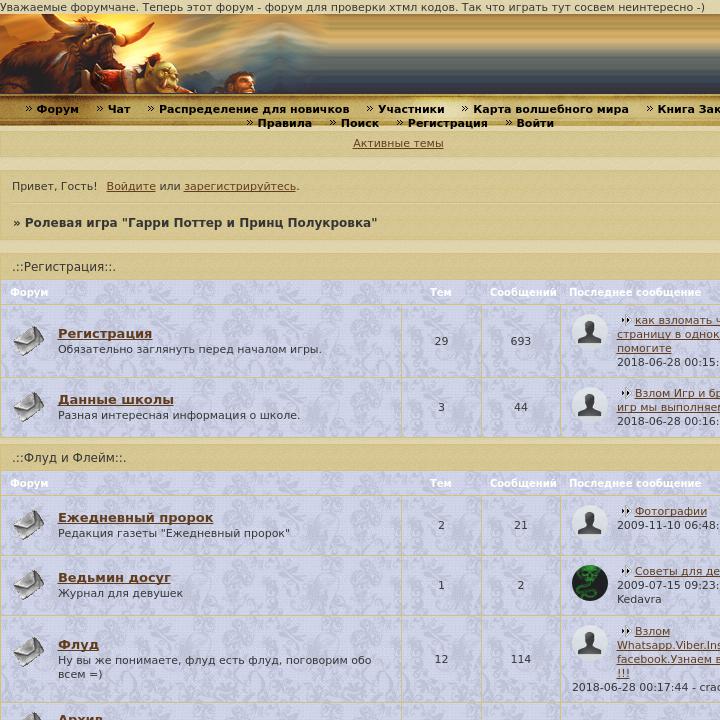The width and height of the screenshot is (720, 720).
Task: Click arrow icon before 'как взломать' link
Action: pos(625,320)
